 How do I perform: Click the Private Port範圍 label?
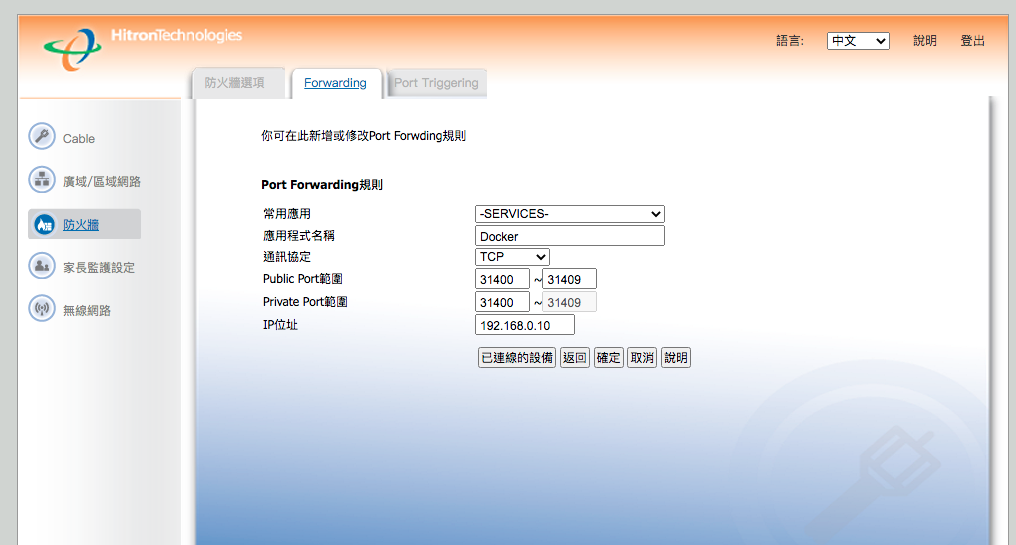pos(305,302)
